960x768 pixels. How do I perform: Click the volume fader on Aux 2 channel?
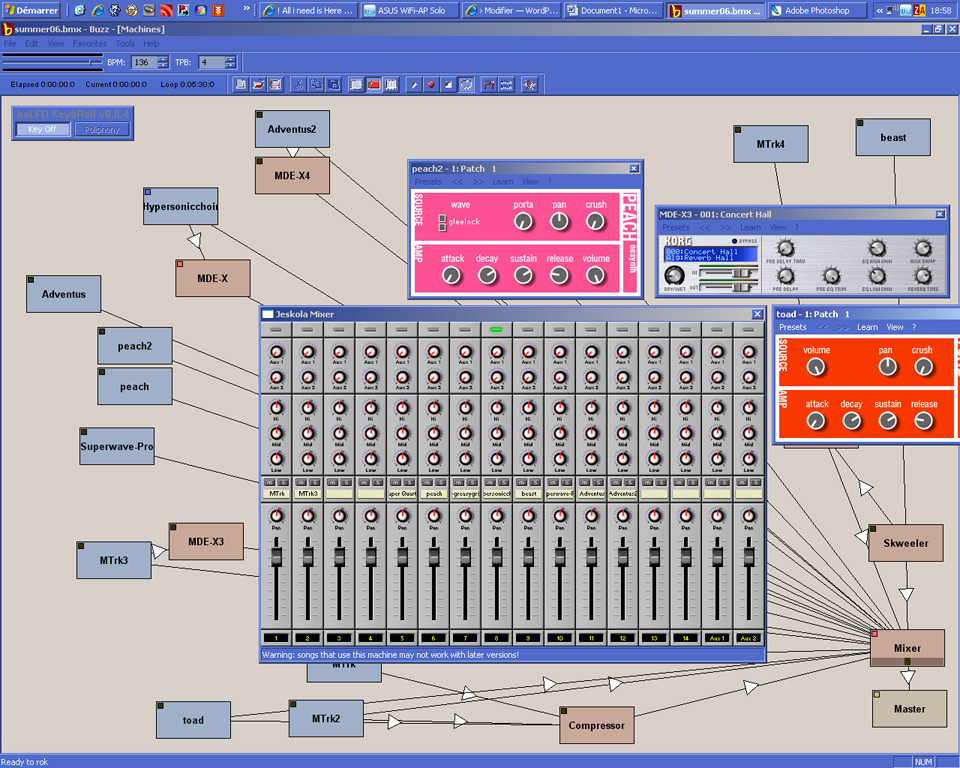(x=748, y=557)
